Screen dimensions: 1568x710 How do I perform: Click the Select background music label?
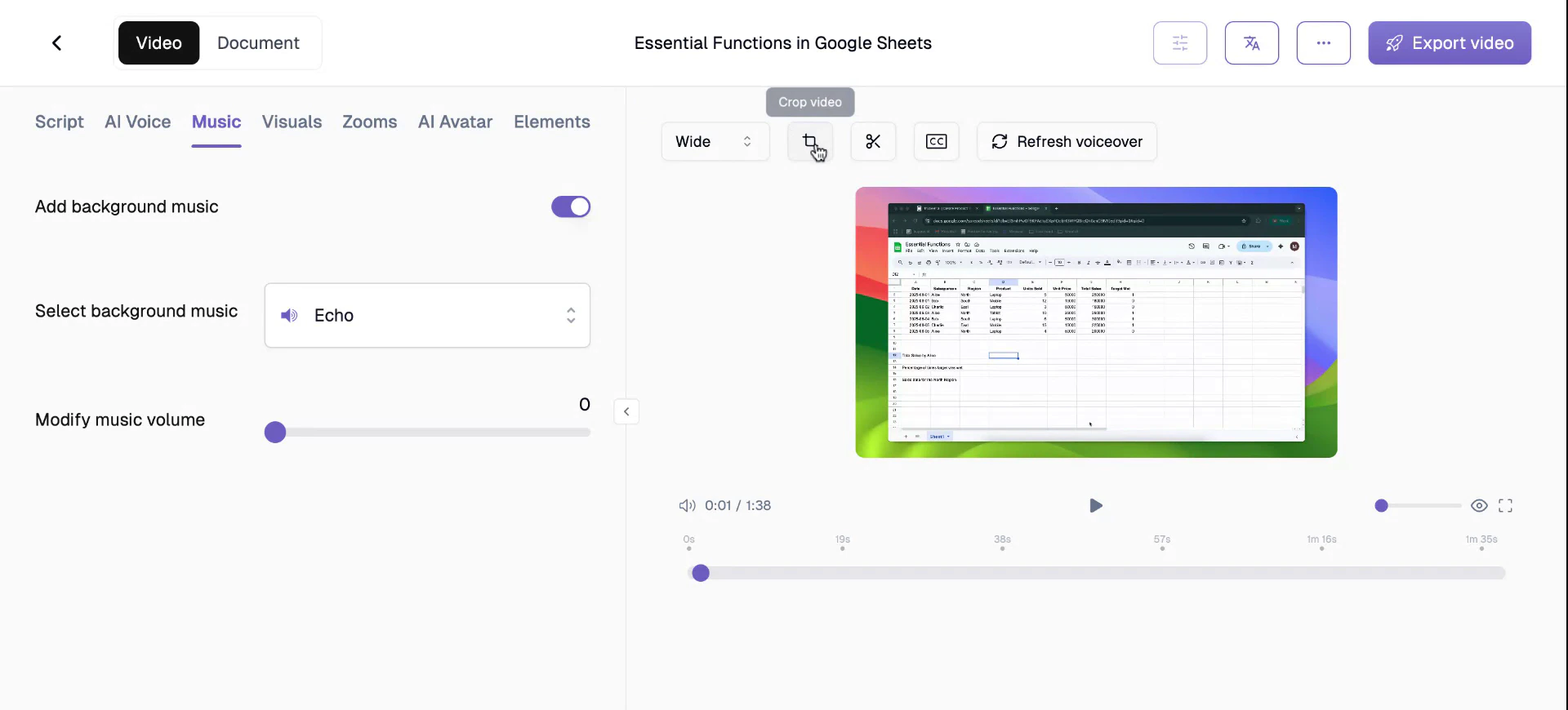[136, 312]
